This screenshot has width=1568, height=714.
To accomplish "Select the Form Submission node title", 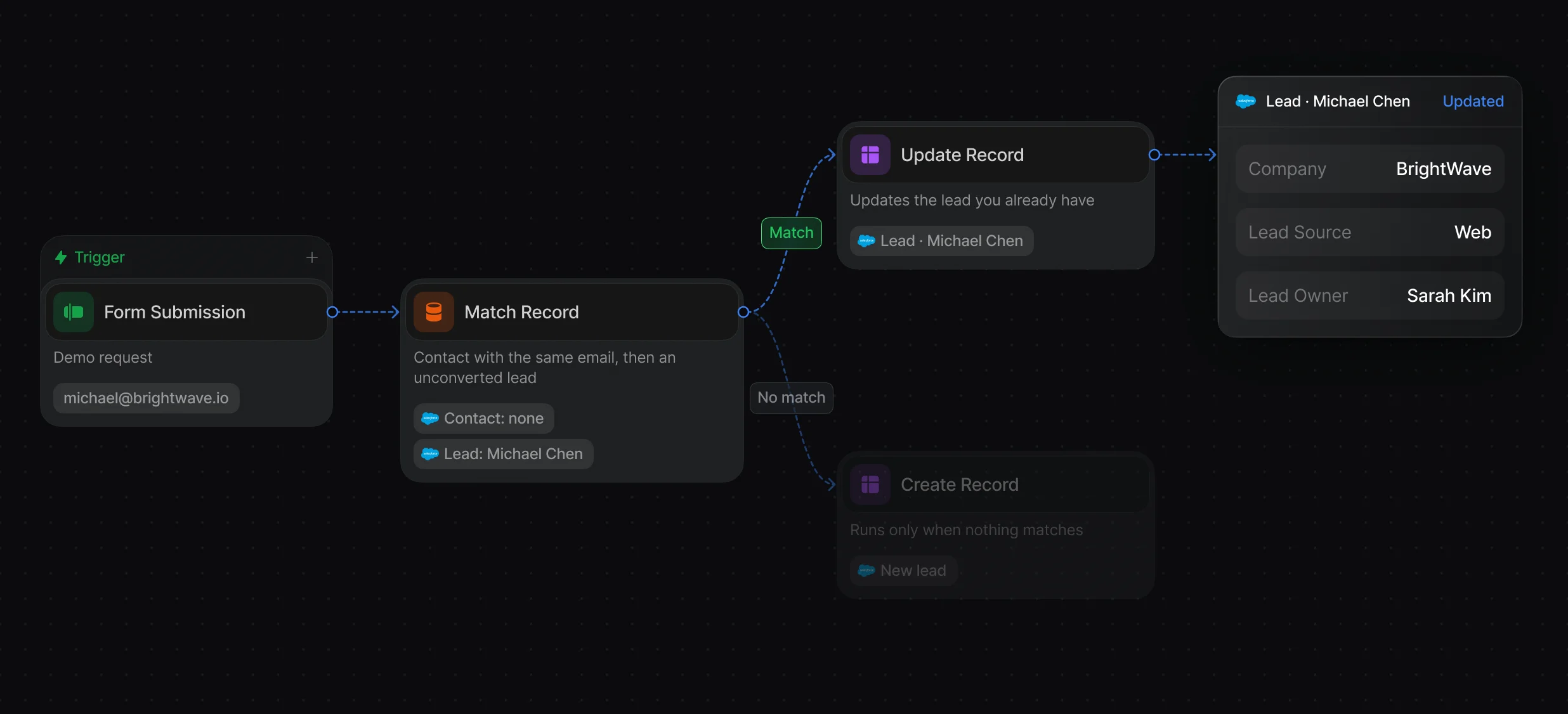I will coord(174,312).
